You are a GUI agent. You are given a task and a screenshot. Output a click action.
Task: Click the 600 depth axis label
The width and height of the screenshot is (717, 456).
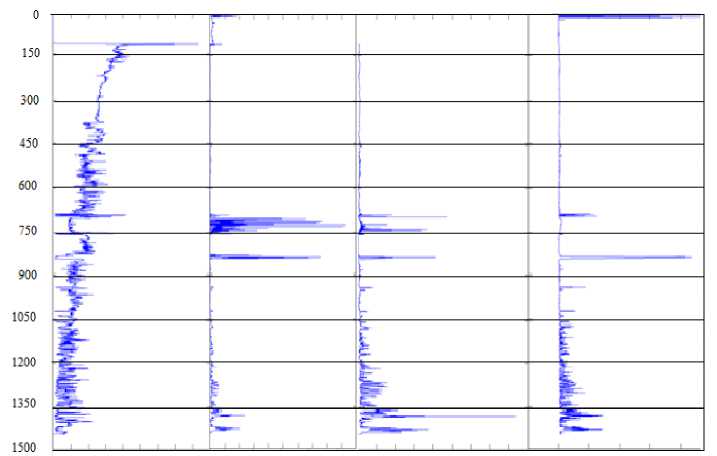(x=28, y=186)
